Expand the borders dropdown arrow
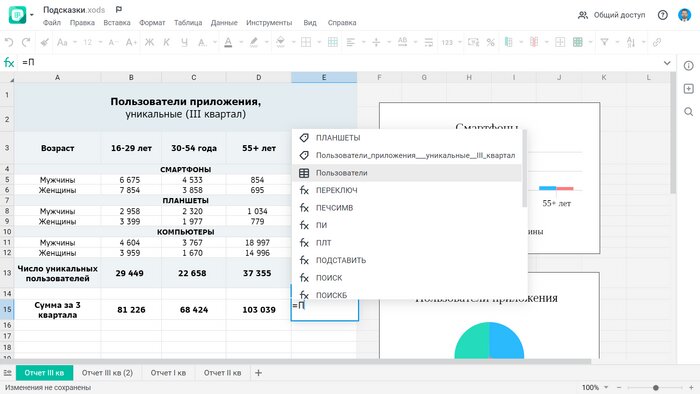 tap(319, 42)
